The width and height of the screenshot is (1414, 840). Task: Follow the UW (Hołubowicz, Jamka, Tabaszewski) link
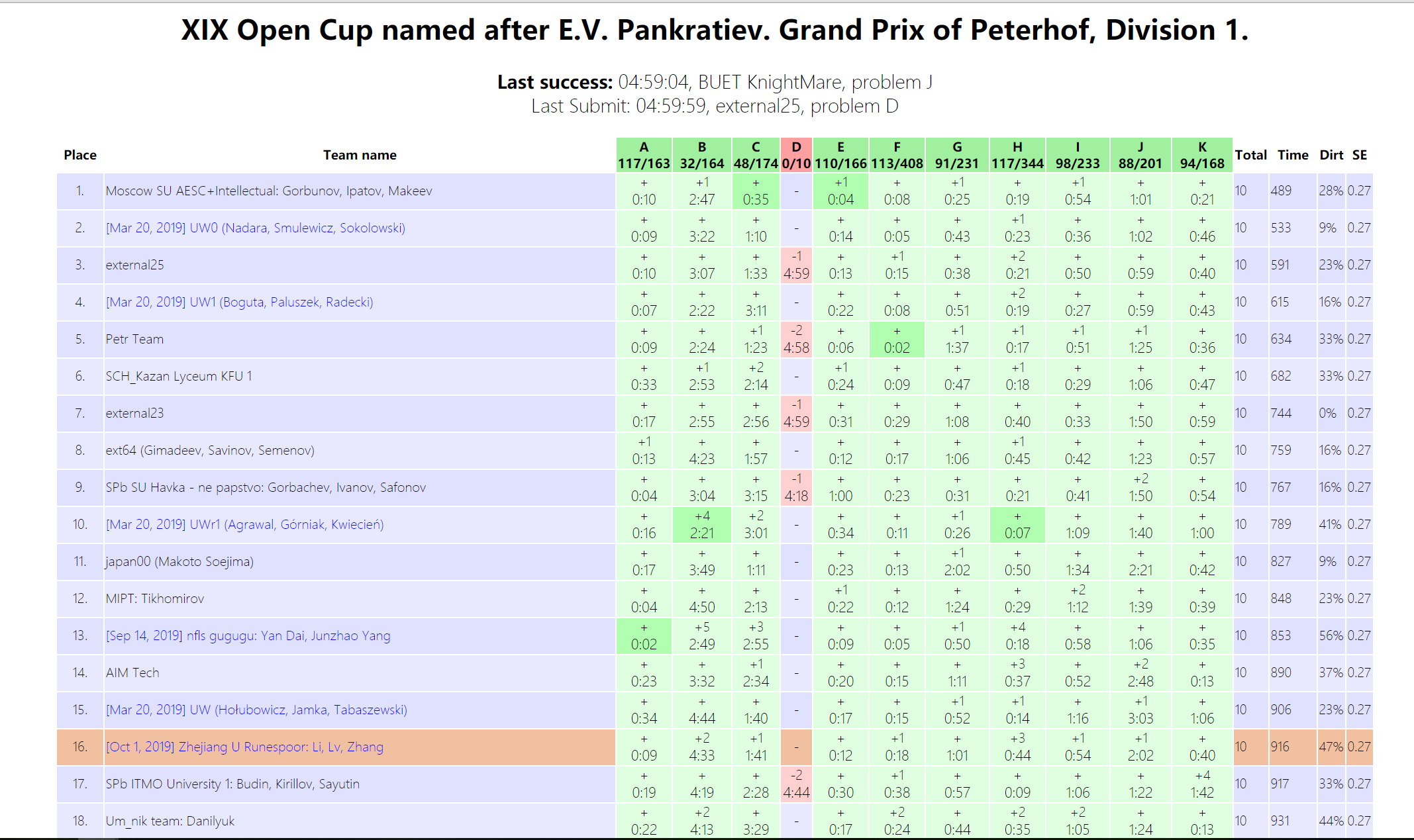click(x=256, y=710)
